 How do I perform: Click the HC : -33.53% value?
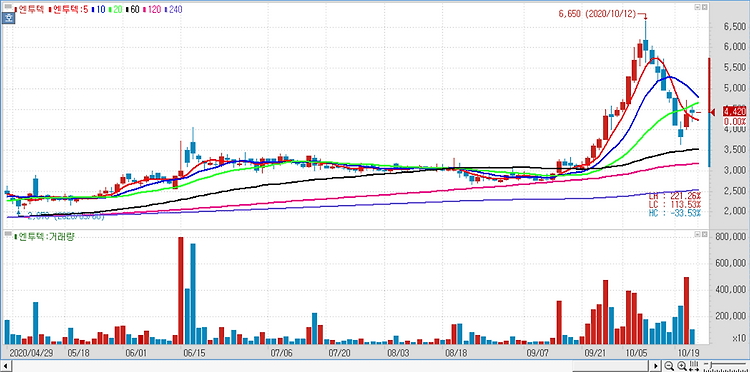point(674,213)
